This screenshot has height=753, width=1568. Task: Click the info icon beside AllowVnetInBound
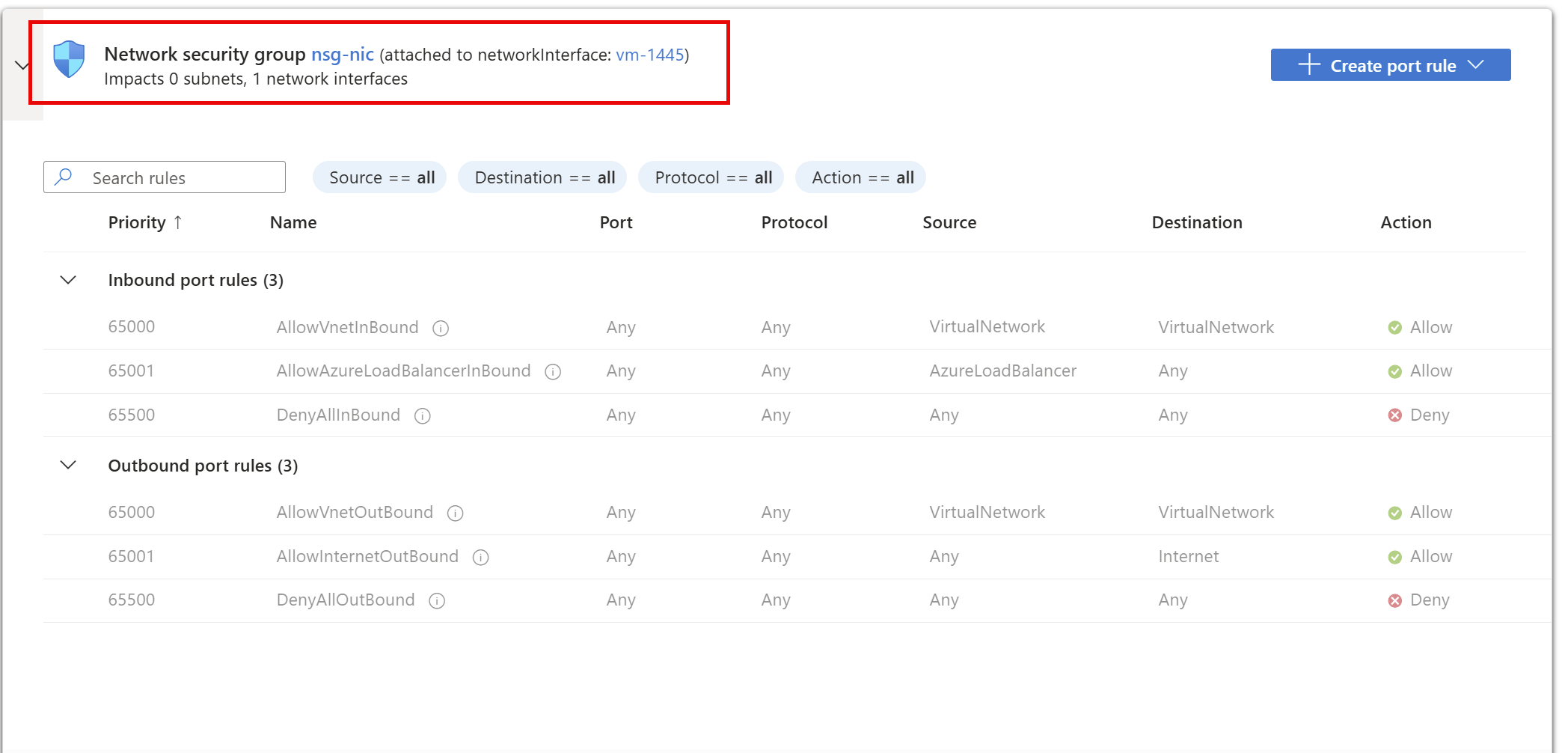(441, 328)
